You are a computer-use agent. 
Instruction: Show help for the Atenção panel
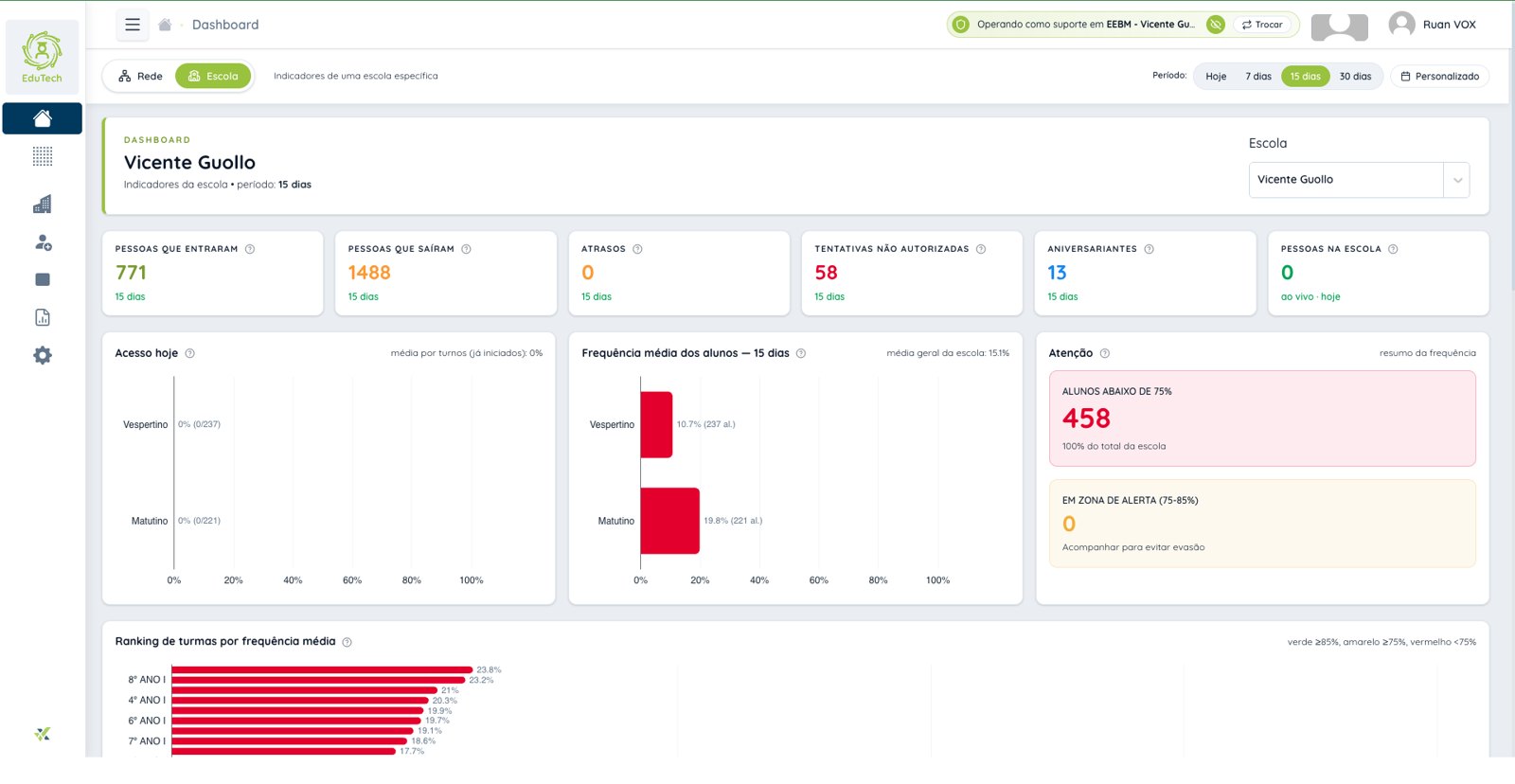click(1105, 353)
